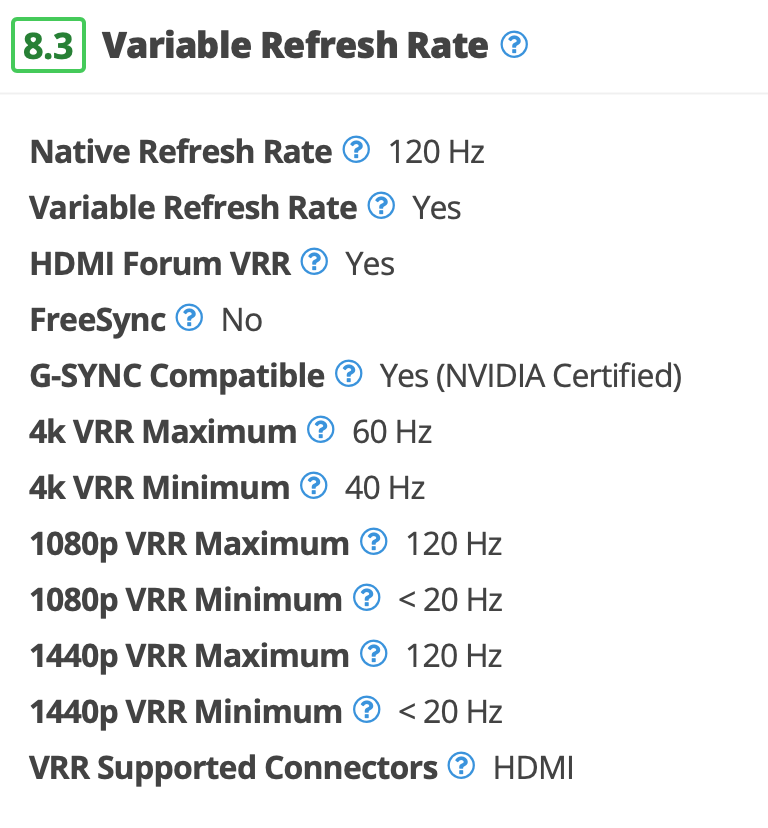Click the 4k VRR Maximum help icon
This screenshot has height=828, width=768.
[x=321, y=430]
